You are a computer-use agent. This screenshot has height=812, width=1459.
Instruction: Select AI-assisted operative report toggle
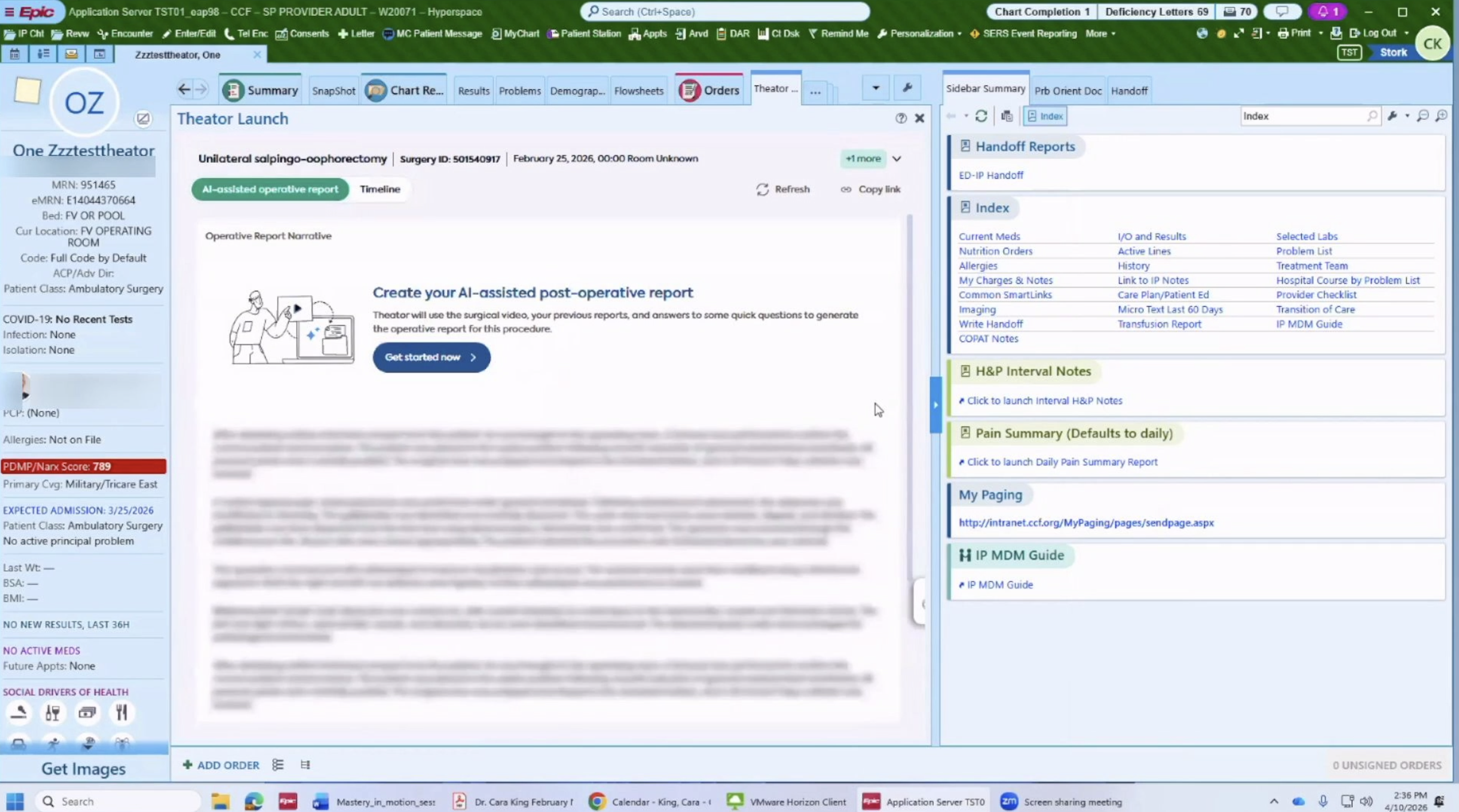270,189
